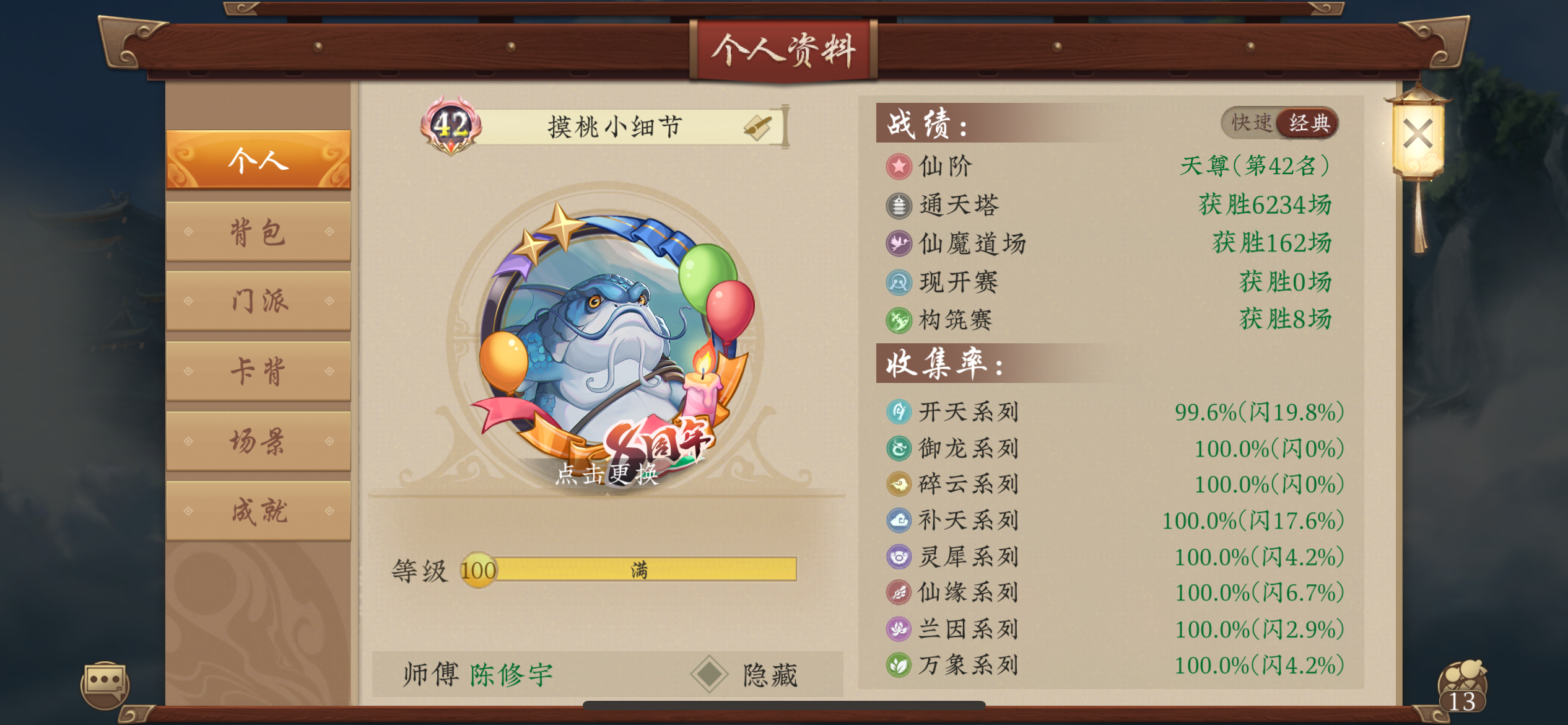This screenshot has height=725, width=1568.
Task: Switch record mode to 经典
Action: pyautogui.click(x=1309, y=123)
